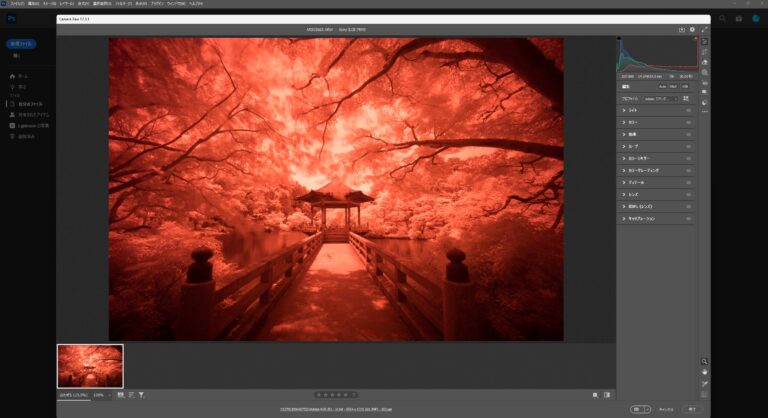Click the filter icon in the filmstrip bar
The height and width of the screenshot is (418, 768).
(142, 395)
